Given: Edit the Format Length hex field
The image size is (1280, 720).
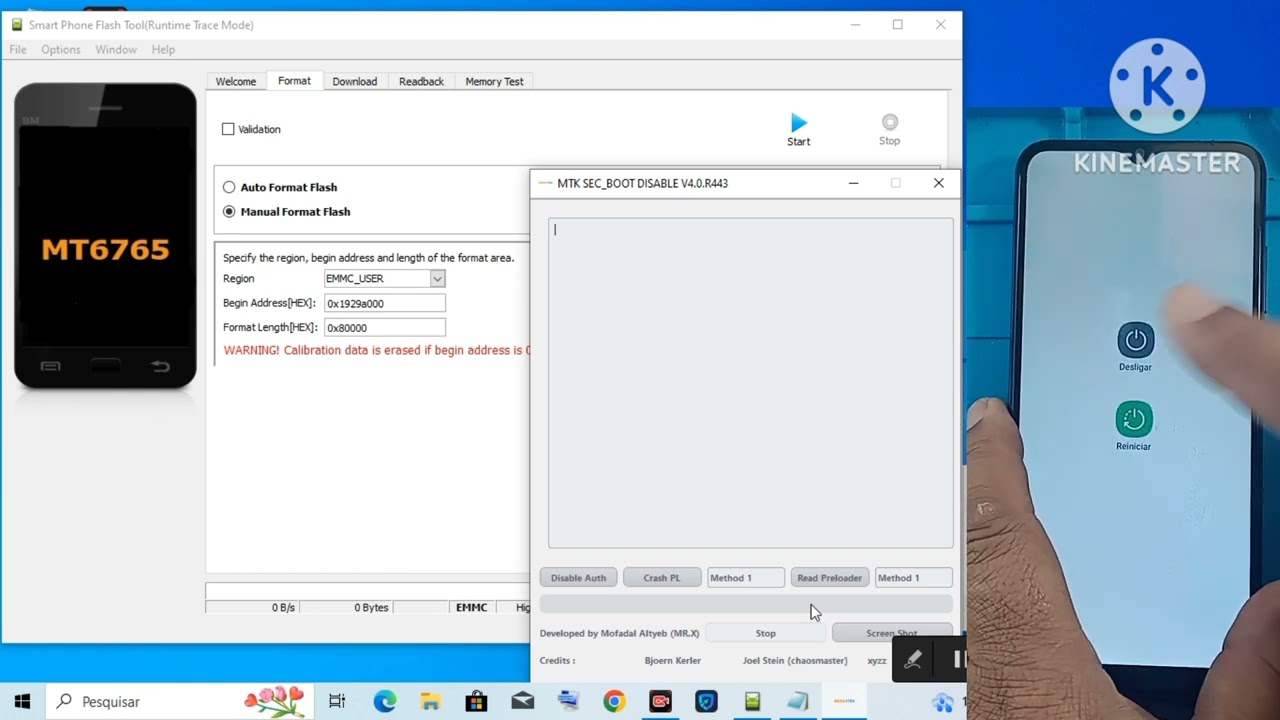Looking at the screenshot, I should (x=384, y=328).
